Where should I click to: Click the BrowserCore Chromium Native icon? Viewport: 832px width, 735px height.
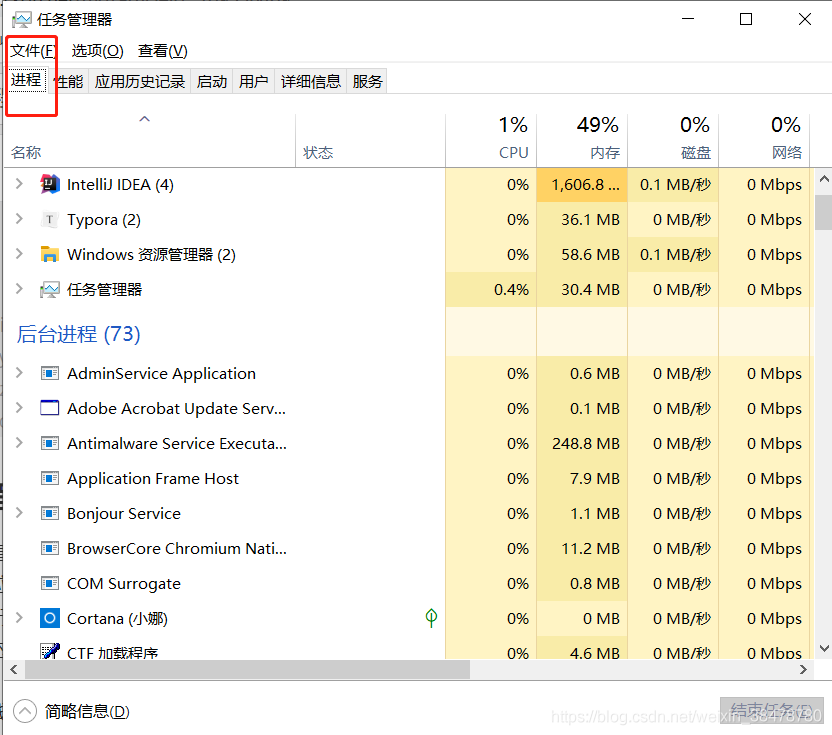click(x=49, y=548)
